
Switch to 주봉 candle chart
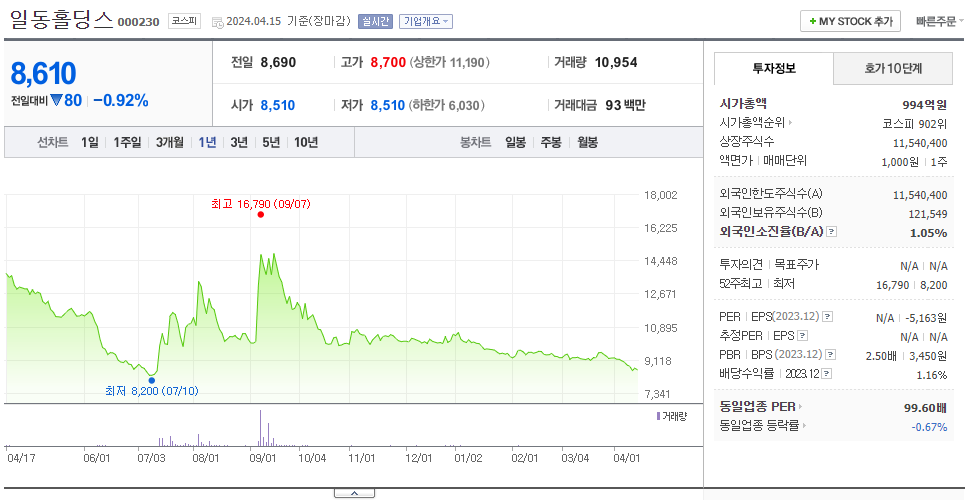click(551, 143)
